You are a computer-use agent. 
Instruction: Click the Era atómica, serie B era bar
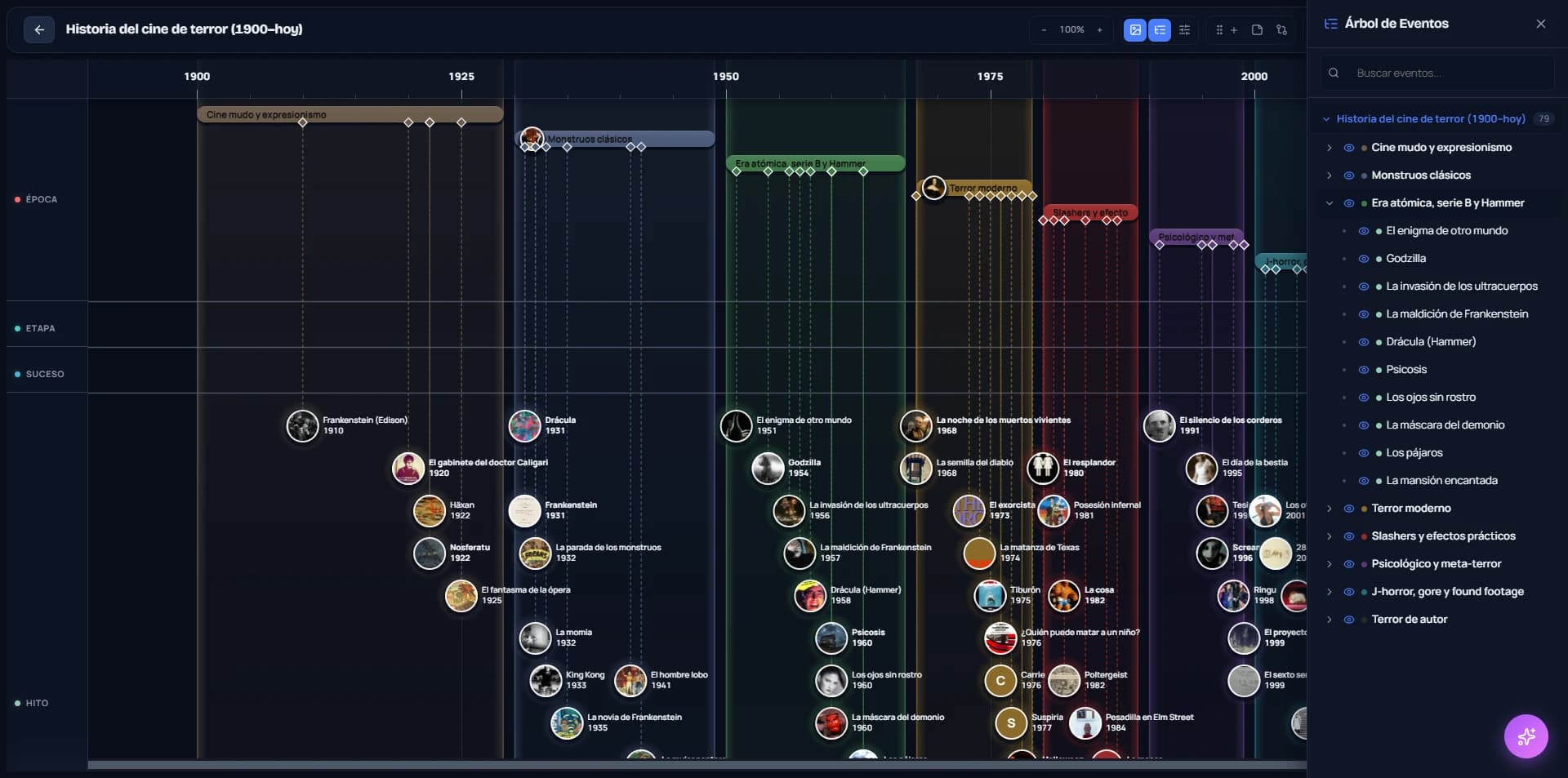pyautogui.click(x=815, y=163)
